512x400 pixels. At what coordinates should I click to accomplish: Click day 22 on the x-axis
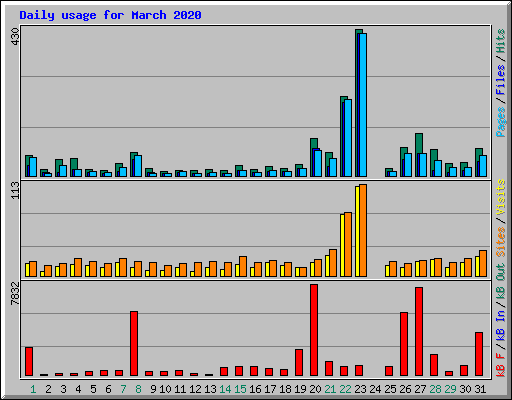click(x=345, y=389)
